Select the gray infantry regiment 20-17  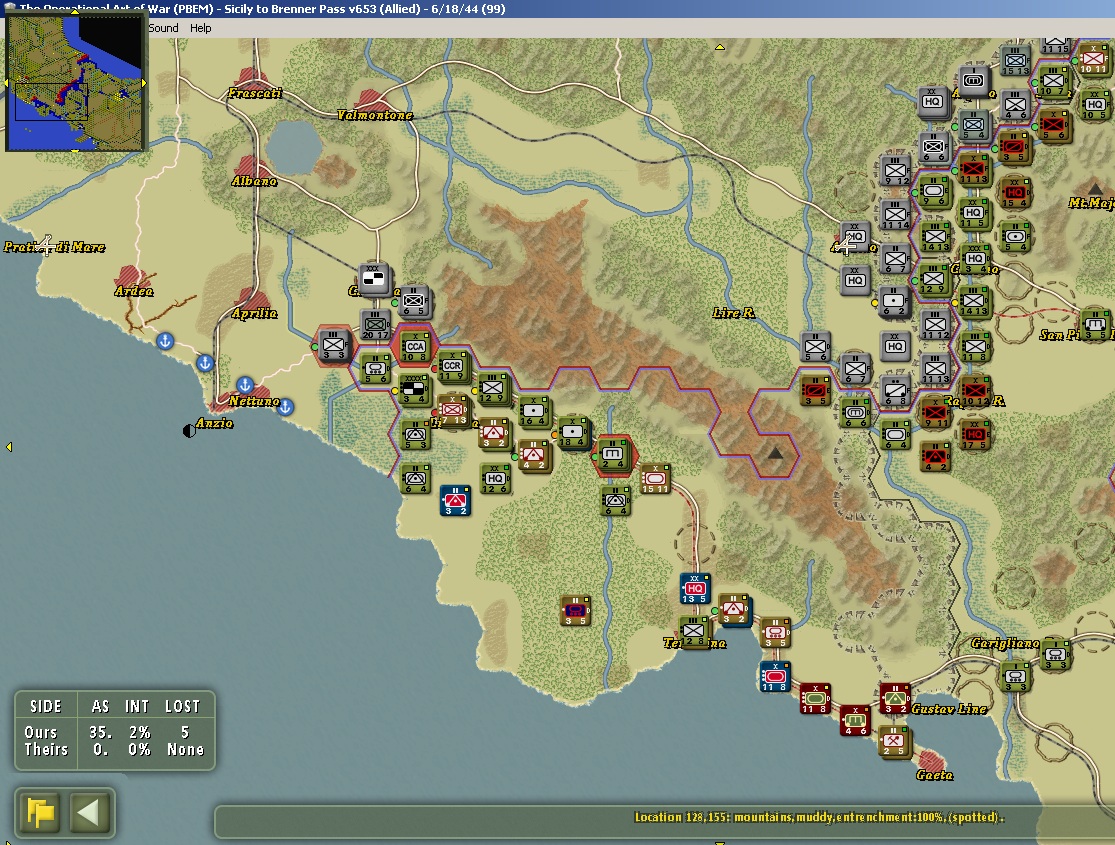coord(375,325)
